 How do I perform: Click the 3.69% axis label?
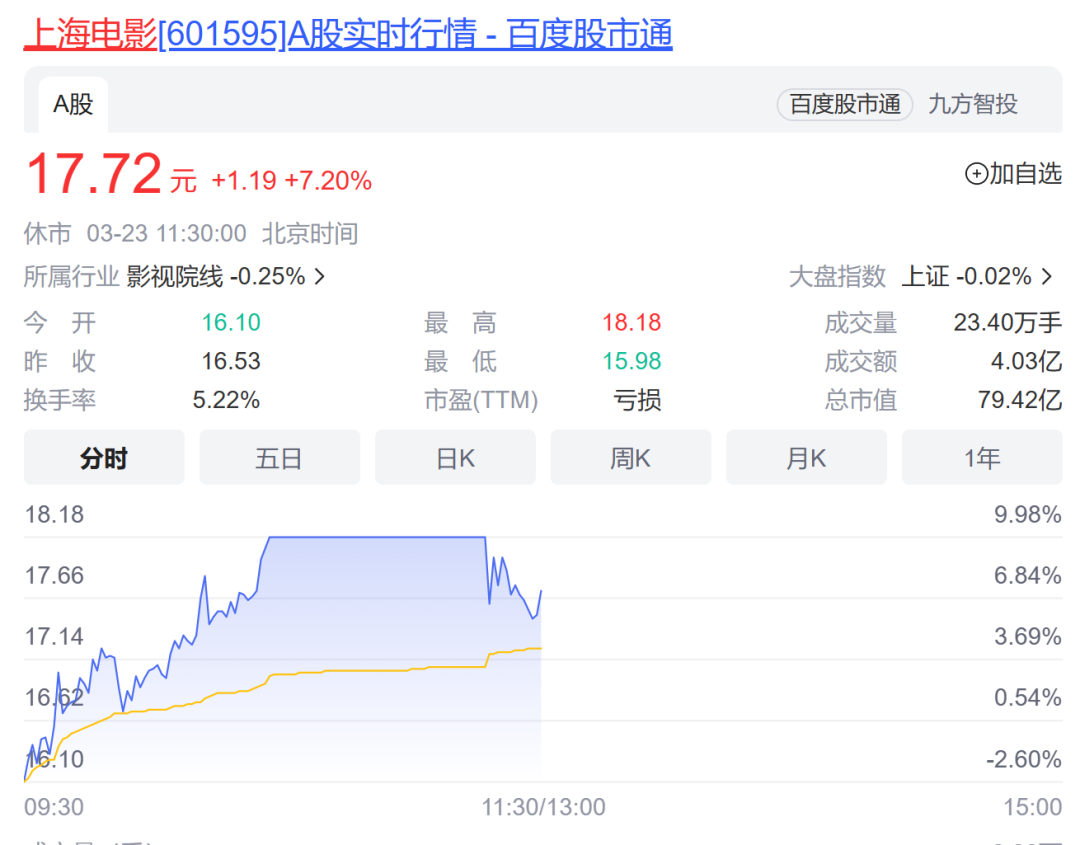click(1028, 636)
